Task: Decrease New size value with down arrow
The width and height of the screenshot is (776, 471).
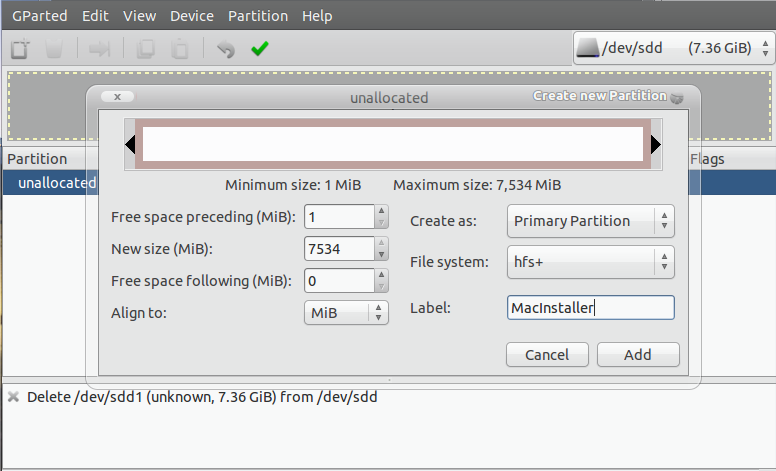Action: 381,254
